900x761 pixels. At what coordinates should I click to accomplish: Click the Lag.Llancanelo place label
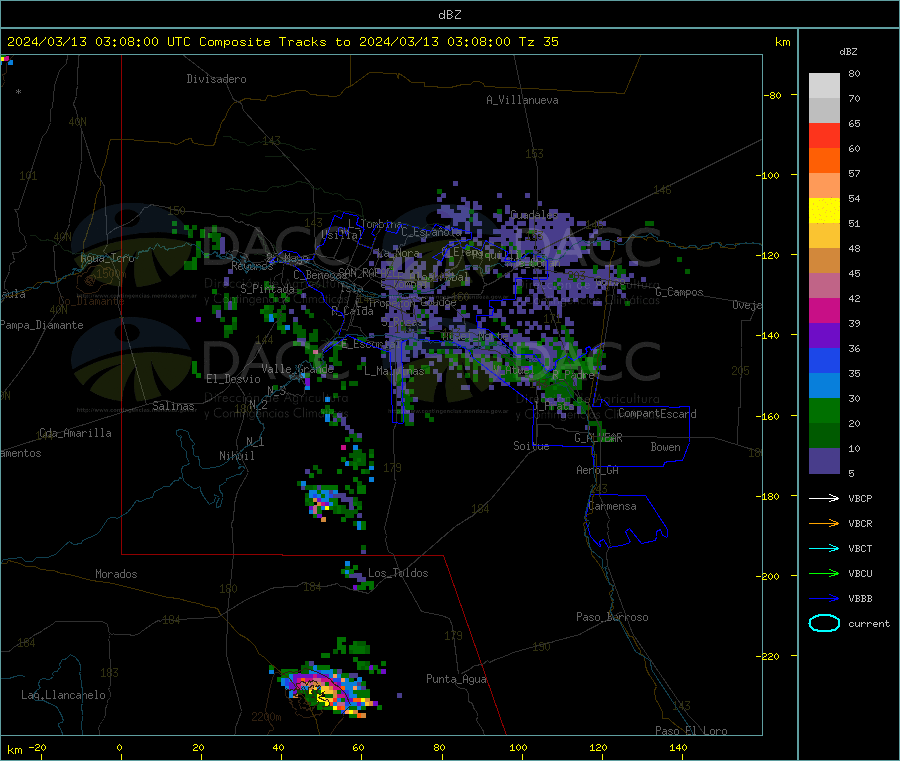click(x=63, y=695)
